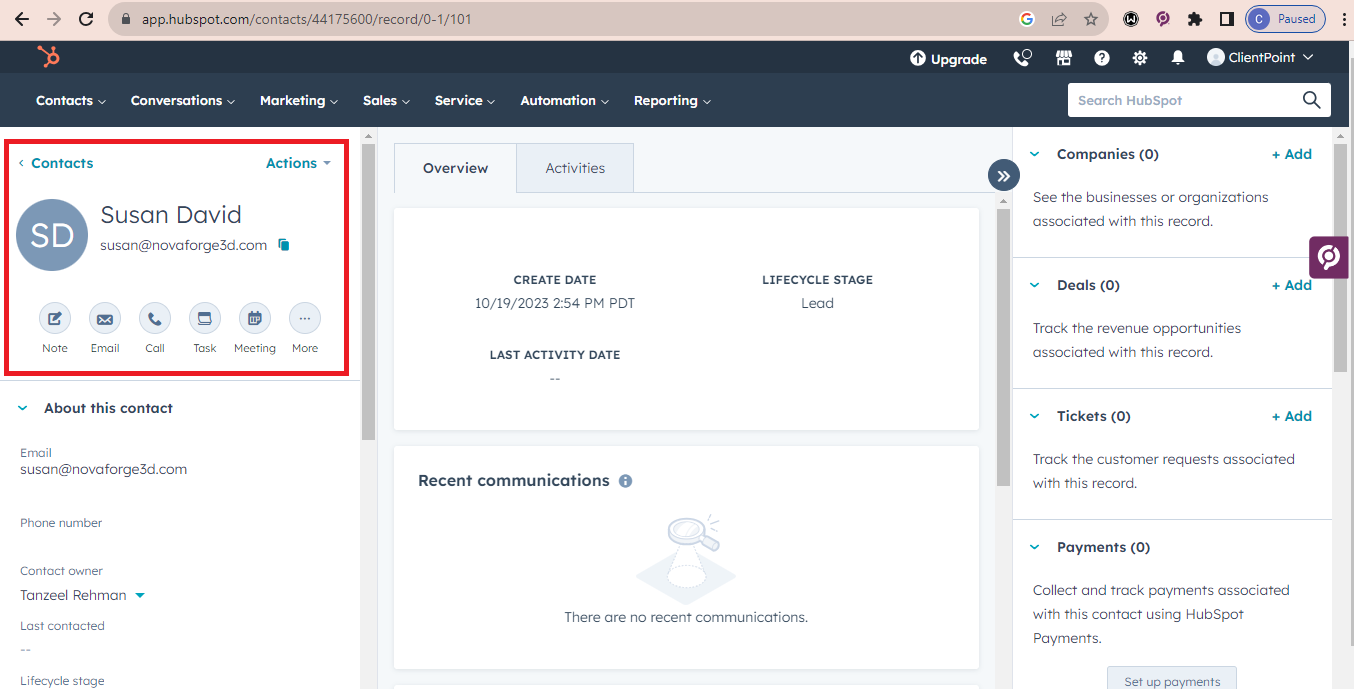Collapse the About this contact section

[23, 408]
